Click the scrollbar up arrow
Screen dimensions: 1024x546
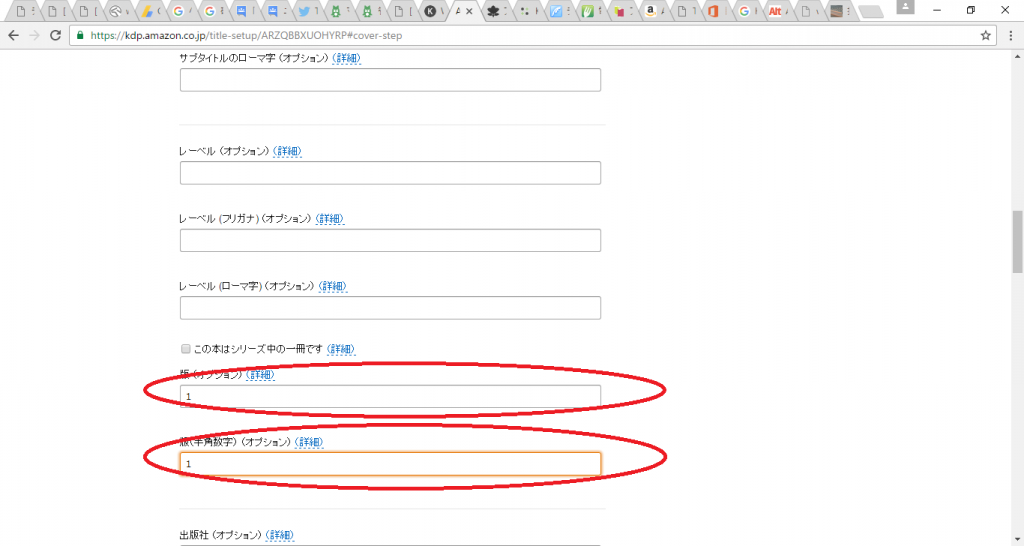(x=1017, y=57)
